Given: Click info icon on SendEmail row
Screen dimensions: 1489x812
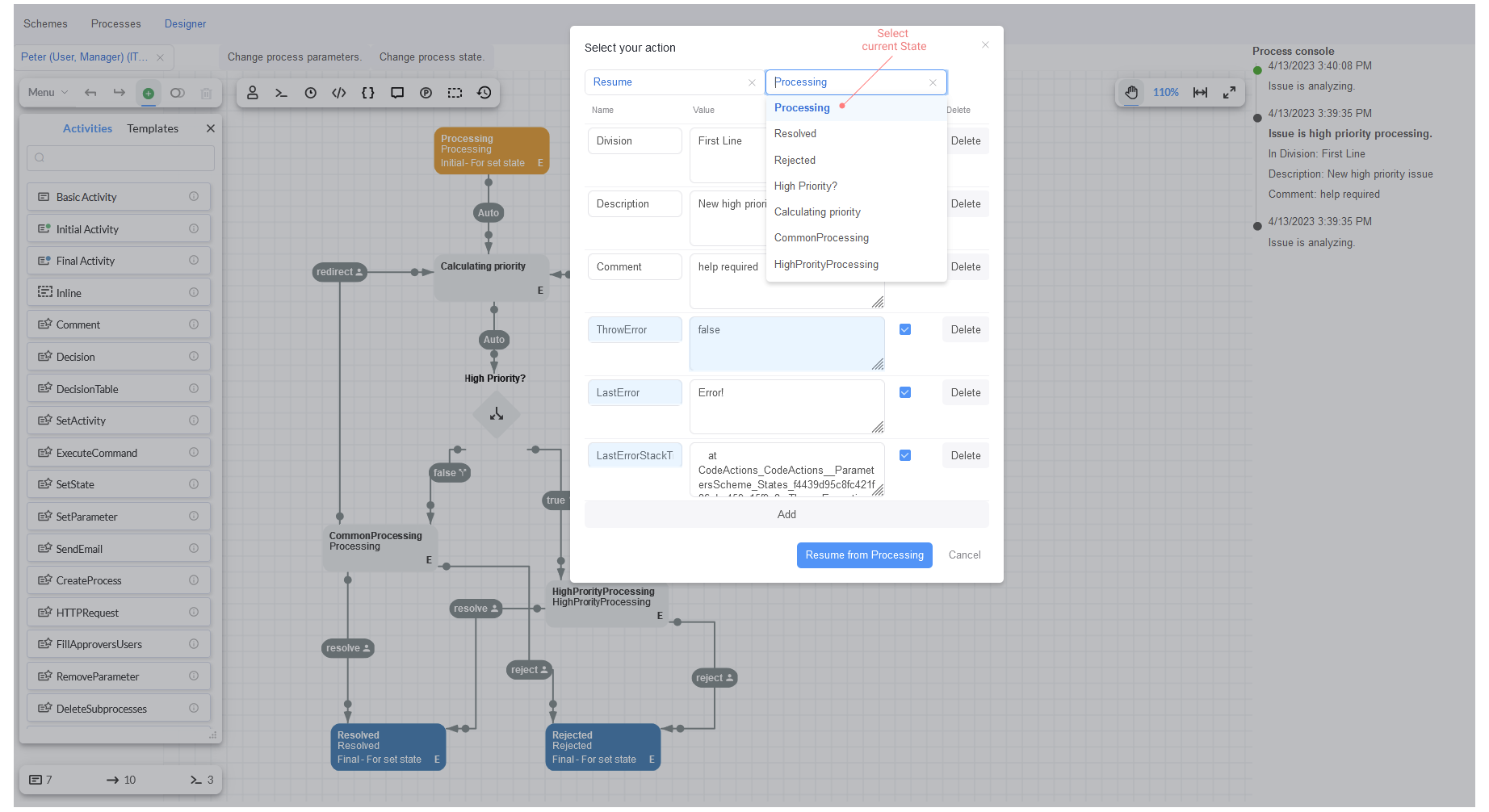Looking at the screenshot, I should [194, 548].
